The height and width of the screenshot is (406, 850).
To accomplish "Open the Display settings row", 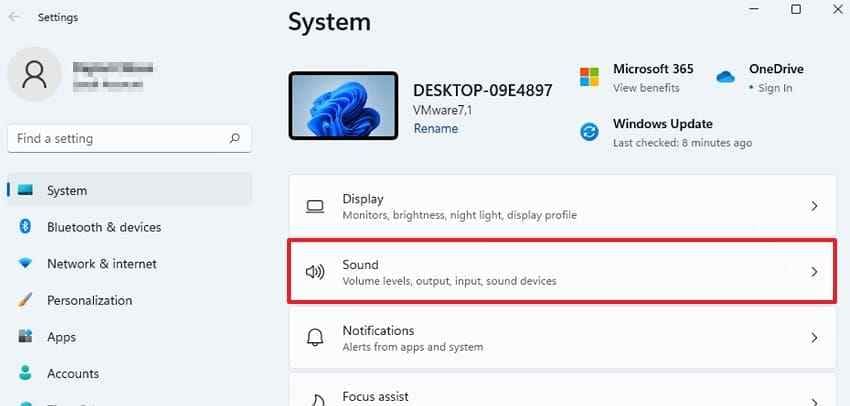I will click(x=563, y=207).
